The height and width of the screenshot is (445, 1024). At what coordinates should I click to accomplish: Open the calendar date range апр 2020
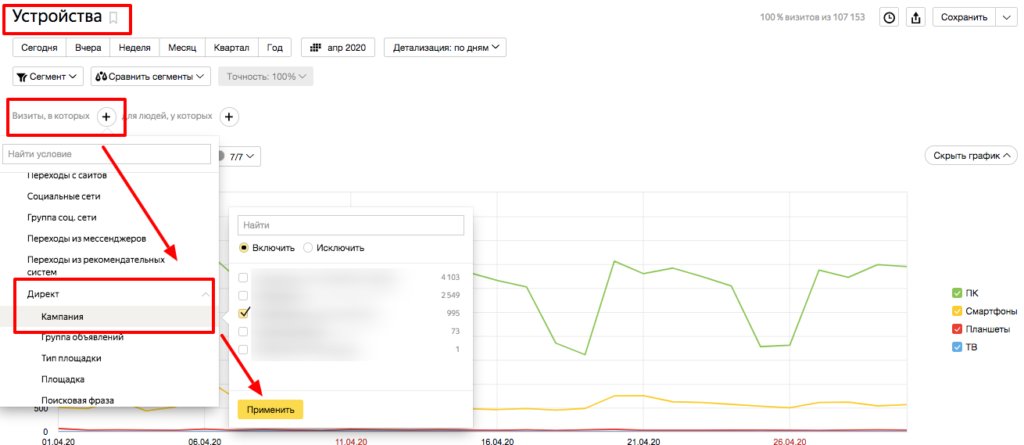339,48
